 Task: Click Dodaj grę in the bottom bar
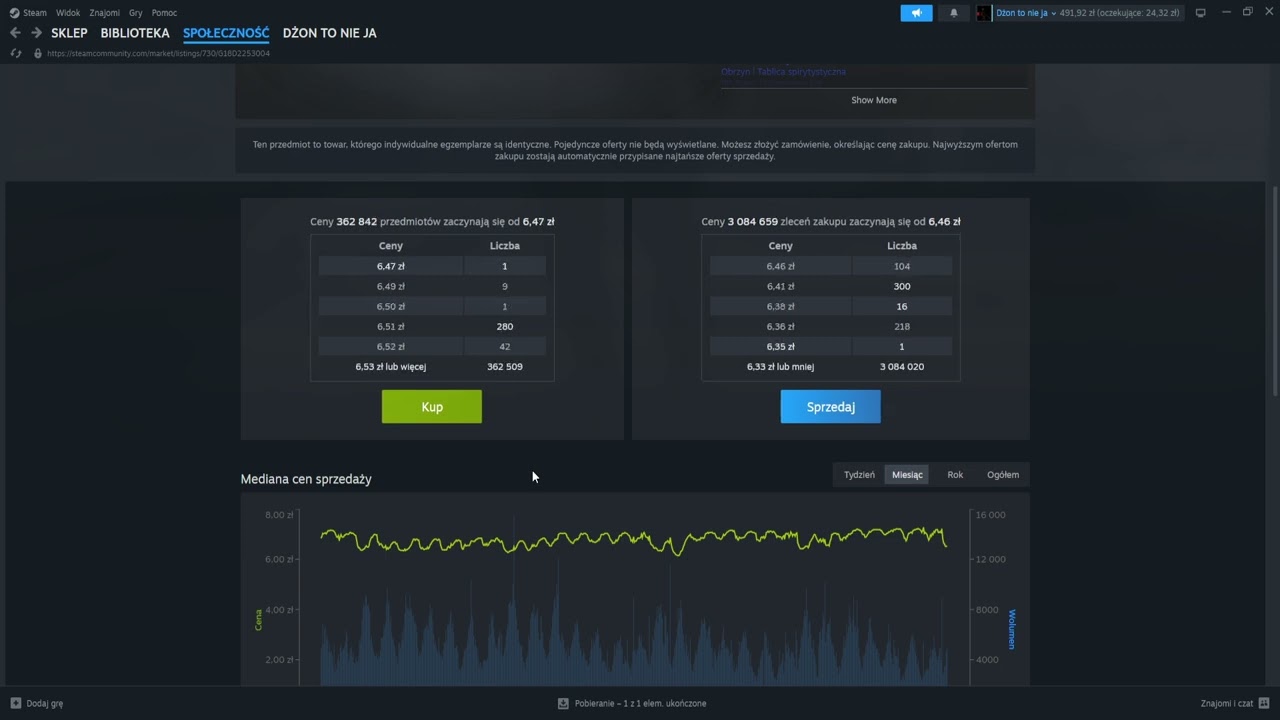(x=45, y=703)
